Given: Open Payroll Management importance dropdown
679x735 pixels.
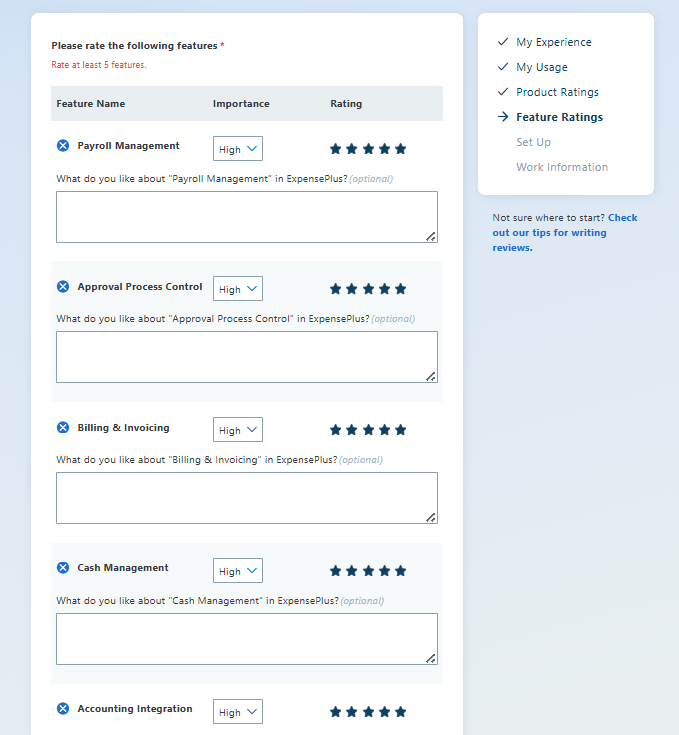Looking at the screenshot, I should 238,149.
